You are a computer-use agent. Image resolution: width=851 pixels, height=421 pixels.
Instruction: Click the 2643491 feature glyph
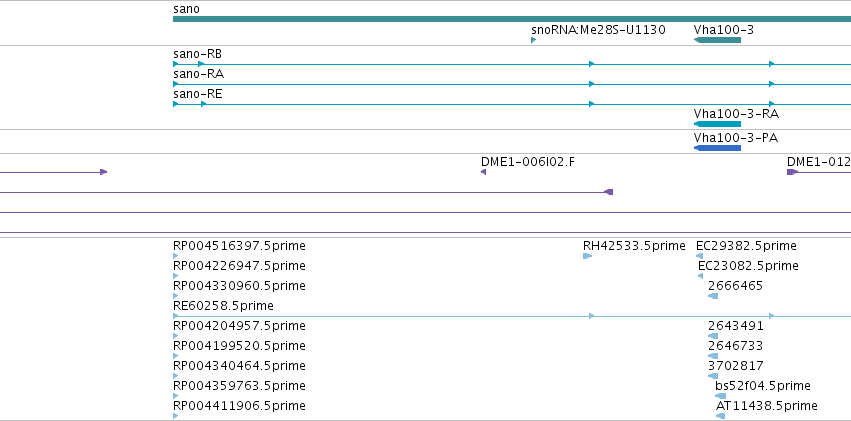tap(713, 336)
